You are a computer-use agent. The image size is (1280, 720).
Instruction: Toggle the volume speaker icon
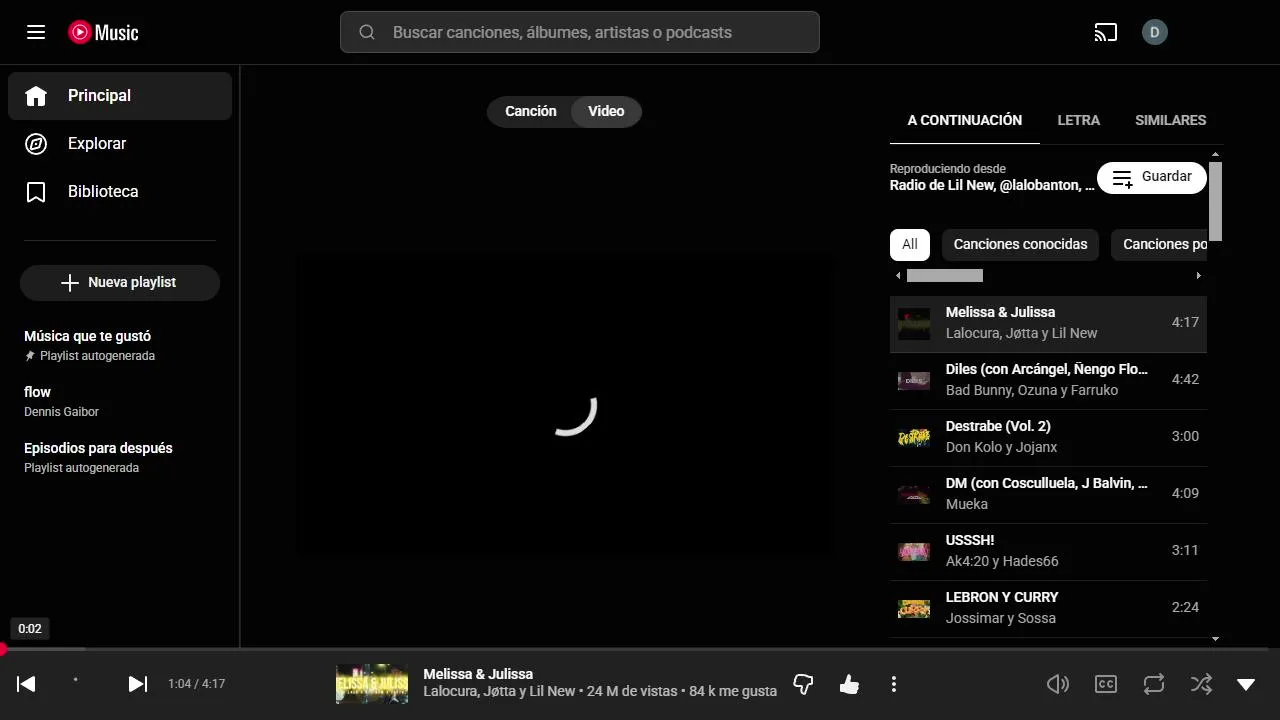tap(1057, 684)
